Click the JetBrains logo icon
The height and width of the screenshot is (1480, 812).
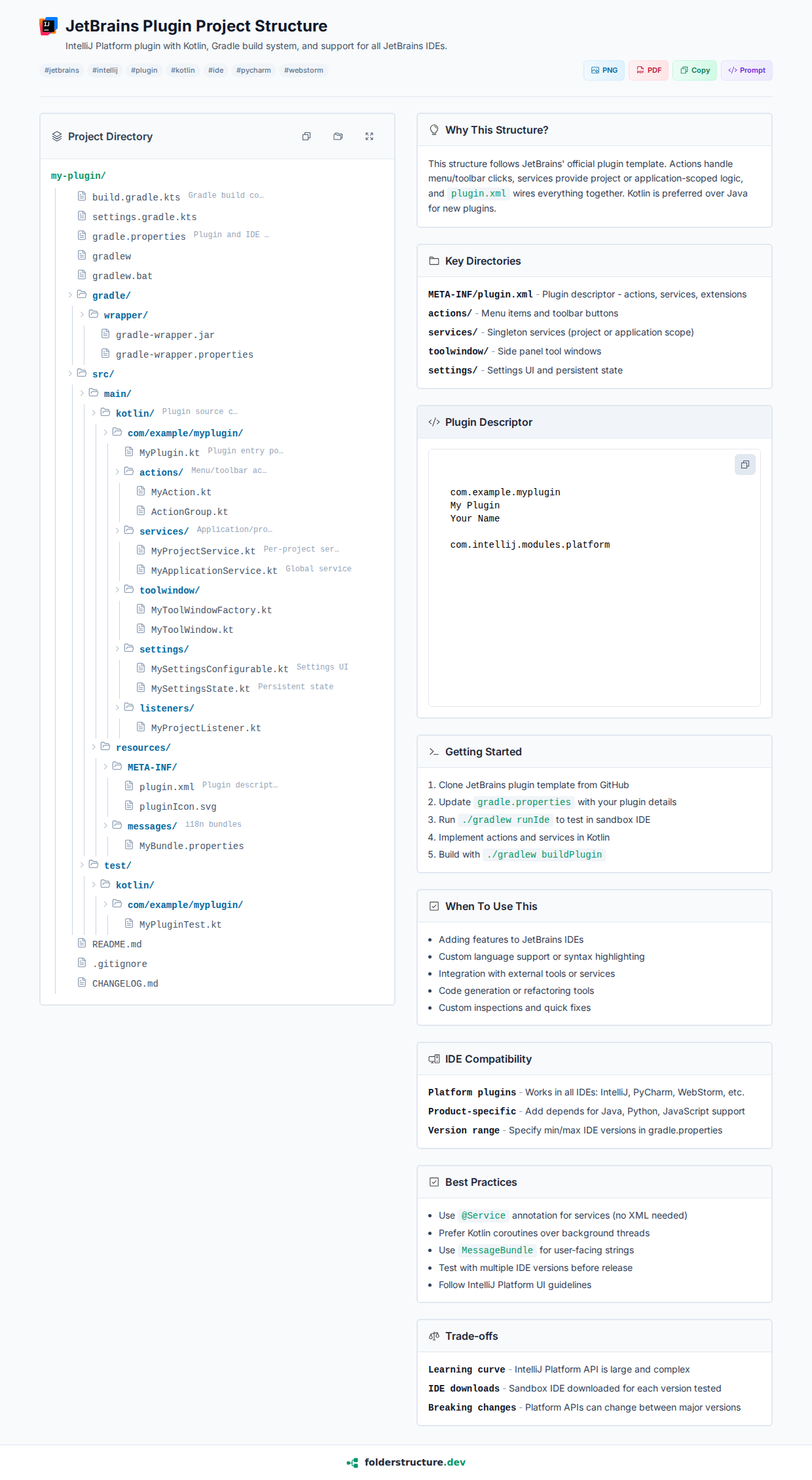tap(48, 26)
